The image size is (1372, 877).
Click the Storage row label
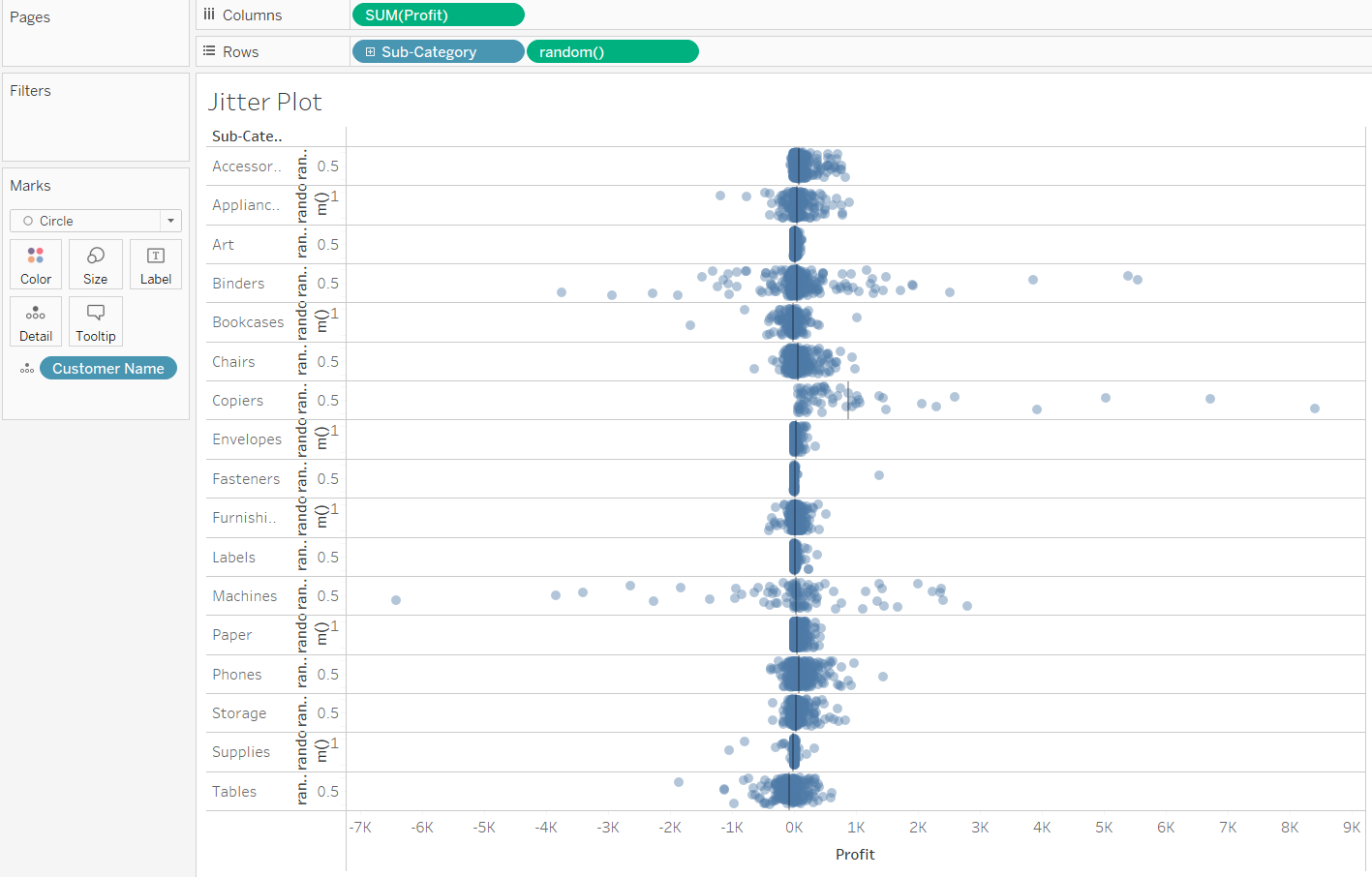point(239,713)
